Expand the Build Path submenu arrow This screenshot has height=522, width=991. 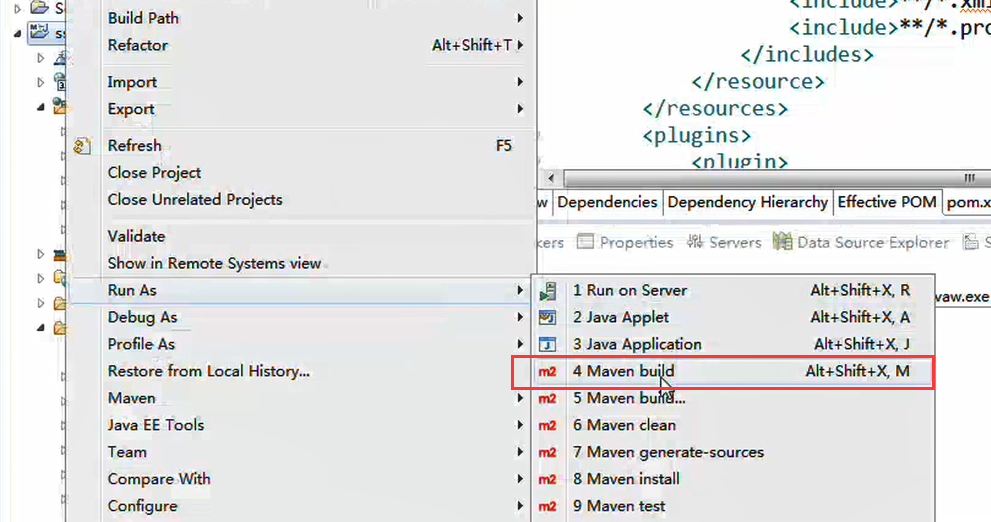[x=520, y=18]
